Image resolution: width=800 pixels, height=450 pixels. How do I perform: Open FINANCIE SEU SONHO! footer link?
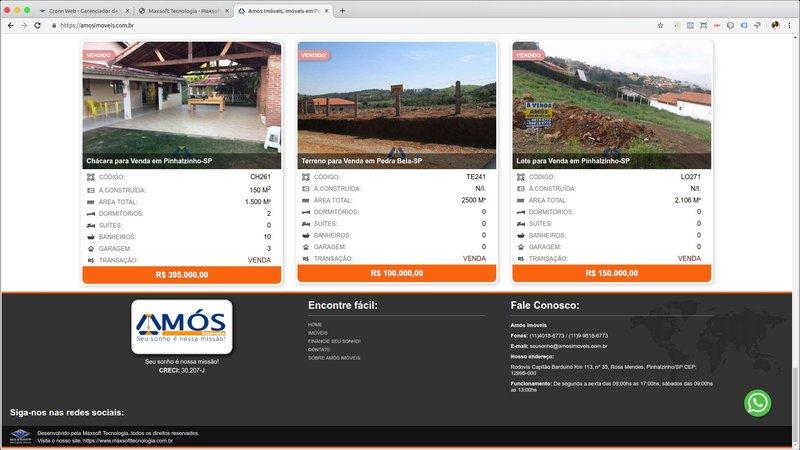coord(334,341)
